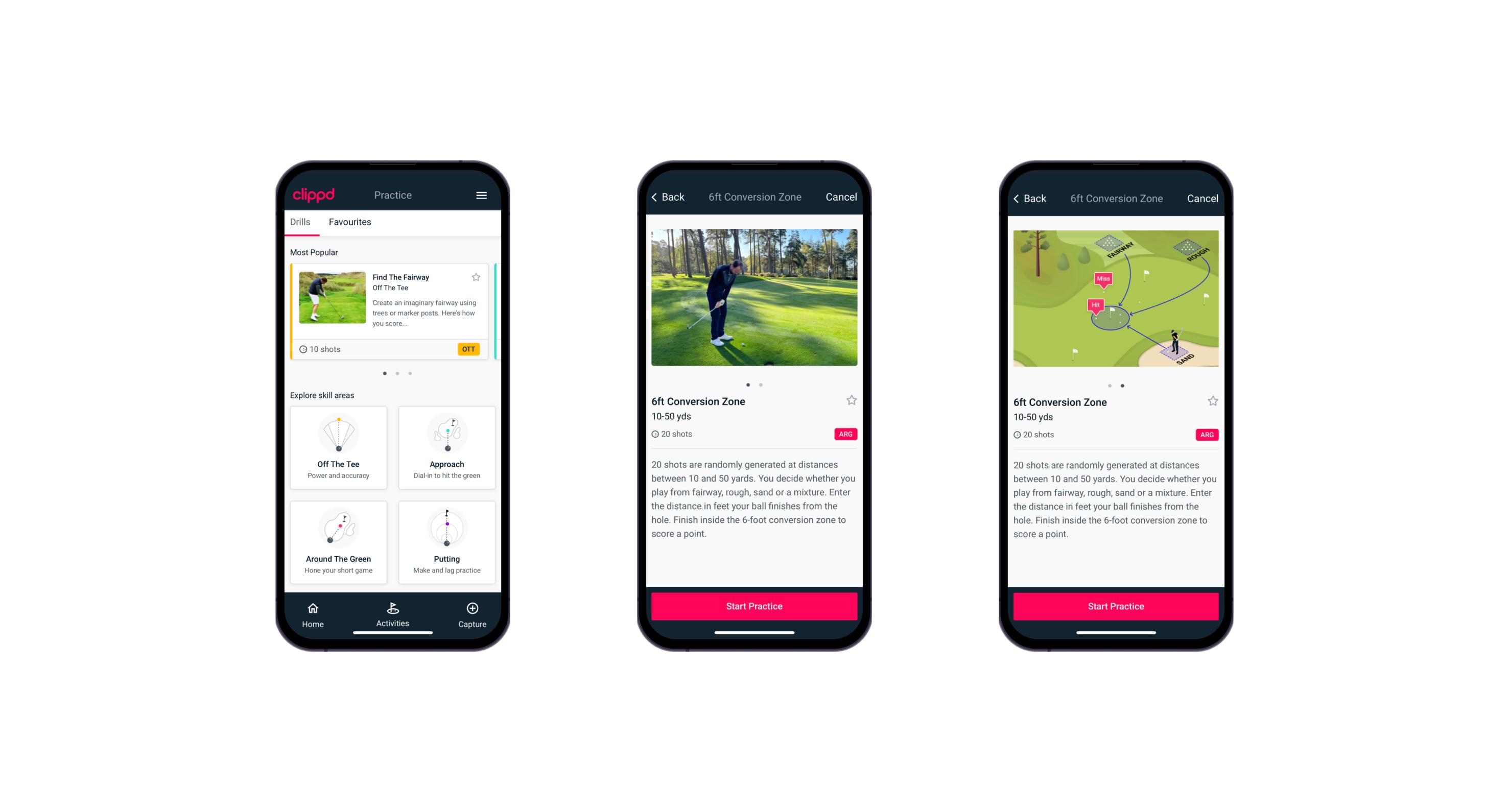Swipe to second image carousel dot

(x=761, y=382)
